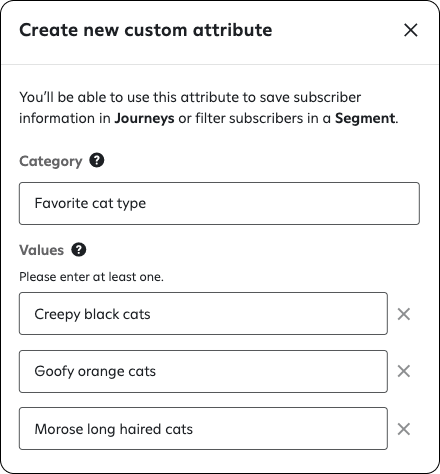Close the Create new custom attribute dialog
Screen dimensions: 440x474
(411, 30)
